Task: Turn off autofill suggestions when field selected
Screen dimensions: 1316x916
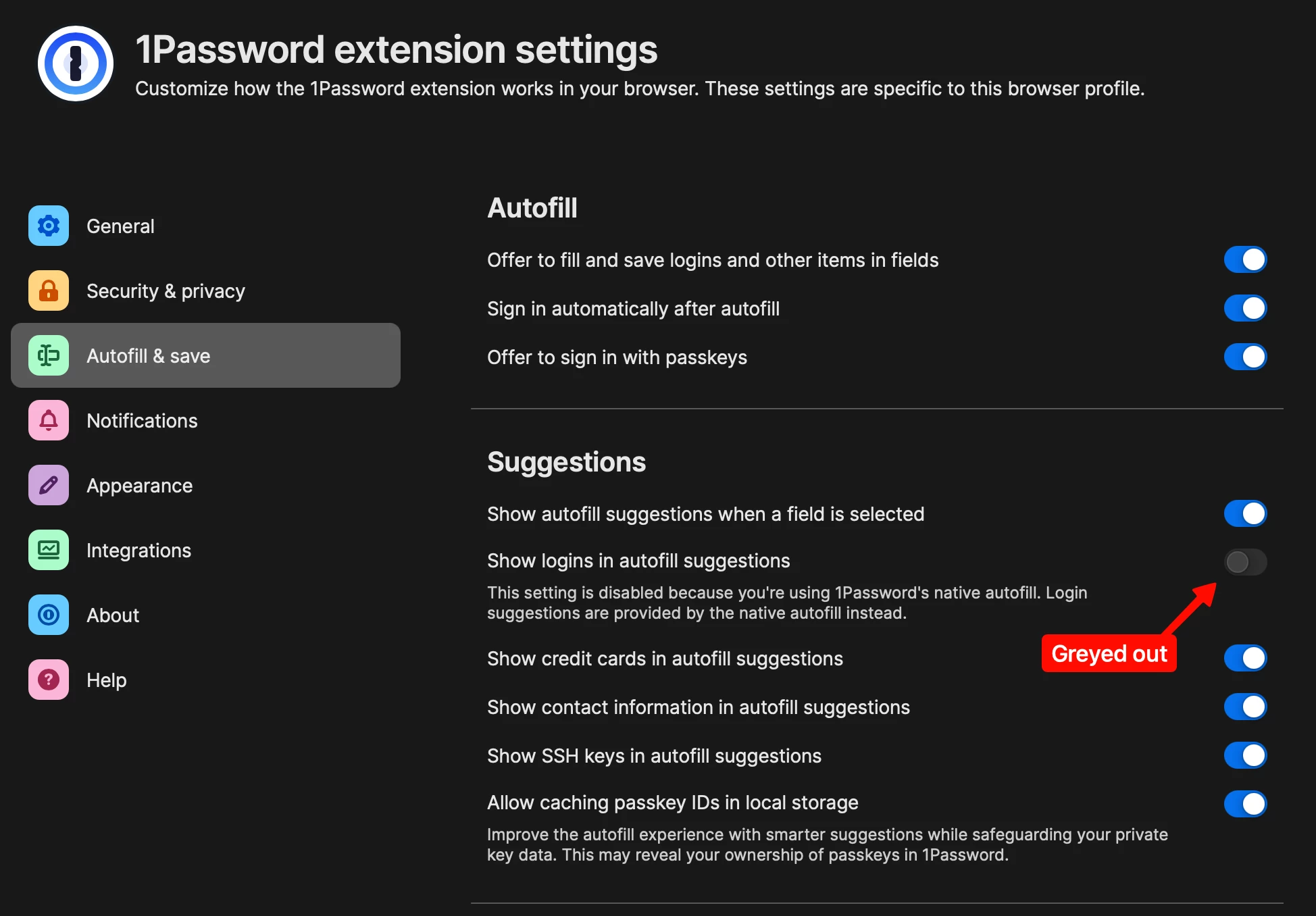Action: [x=1245, y=513]
